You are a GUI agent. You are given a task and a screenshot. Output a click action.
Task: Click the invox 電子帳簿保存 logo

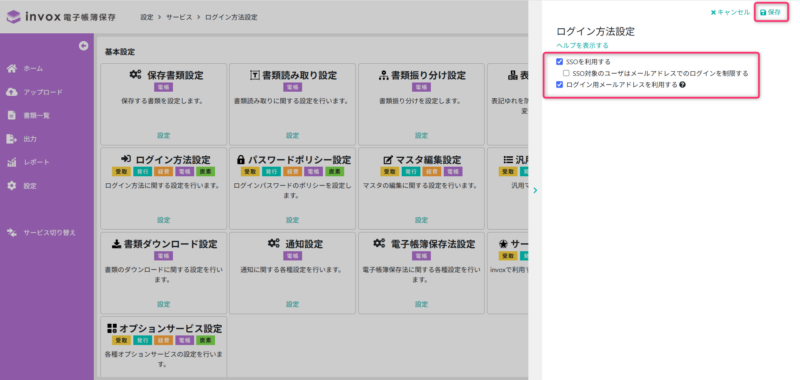61,17
